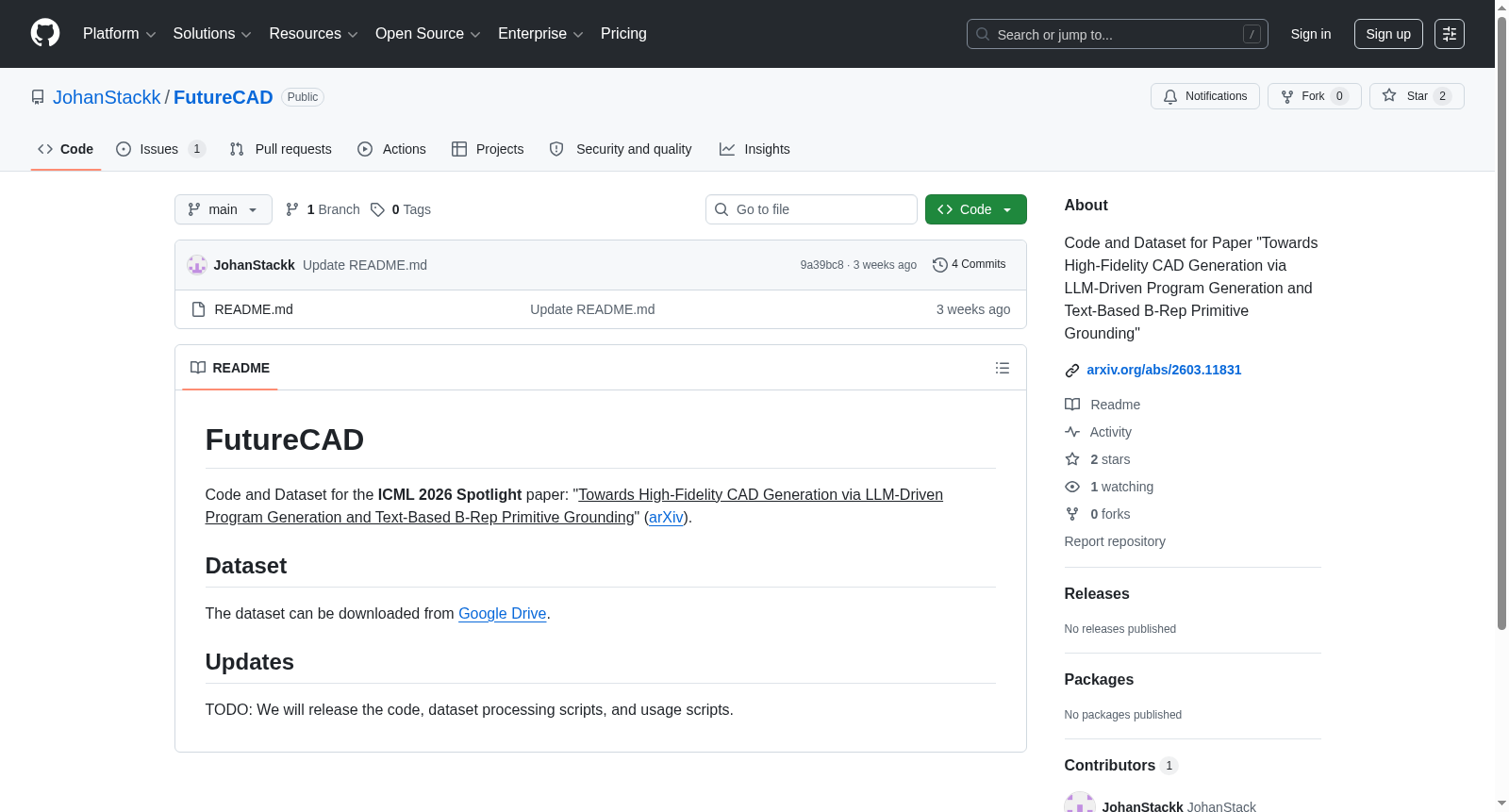1509x812 pixels.
Task: Open the FutureCAD repository link
Action: (x=224, y=97)
